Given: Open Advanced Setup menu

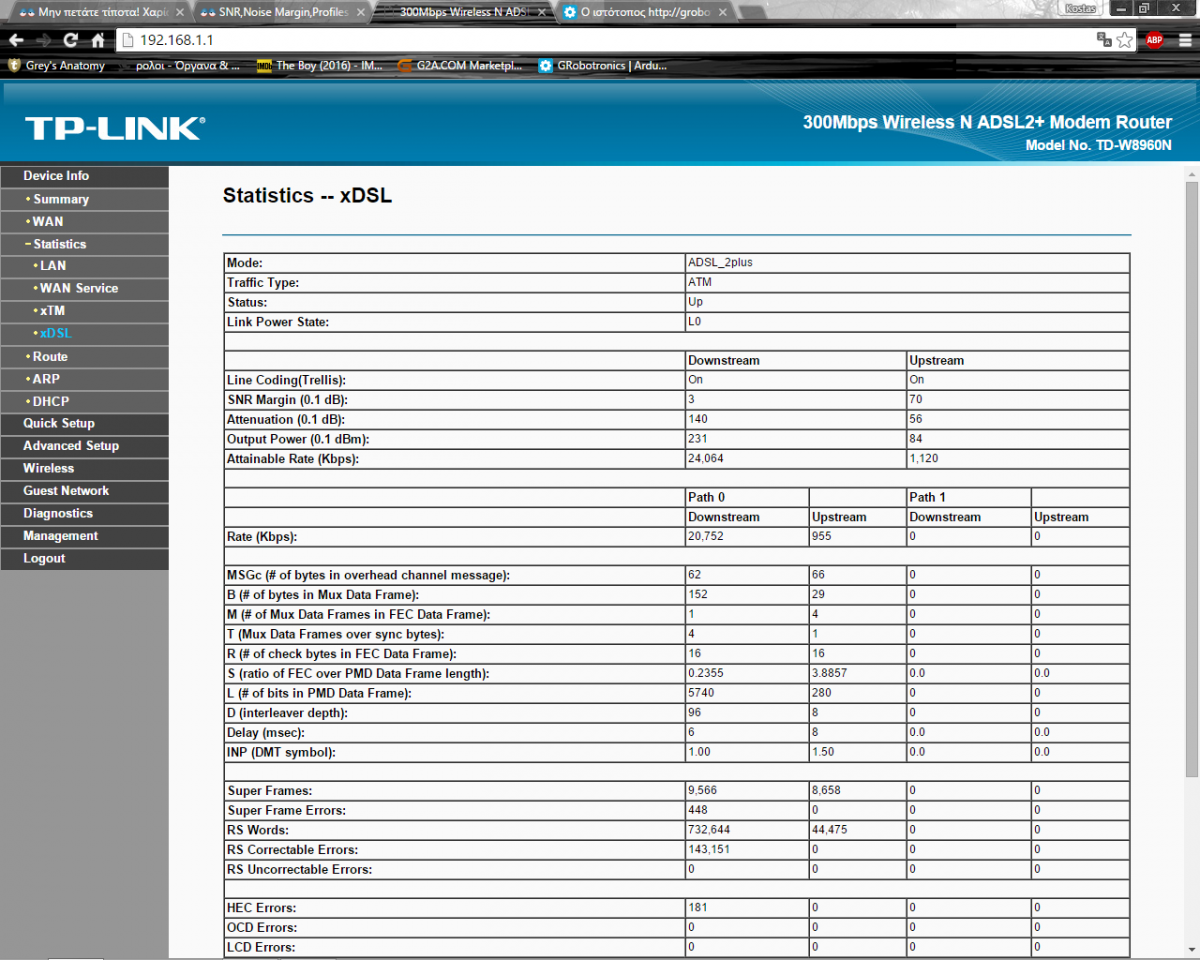Looking at the screenshot, I should (x=84, y=446).
